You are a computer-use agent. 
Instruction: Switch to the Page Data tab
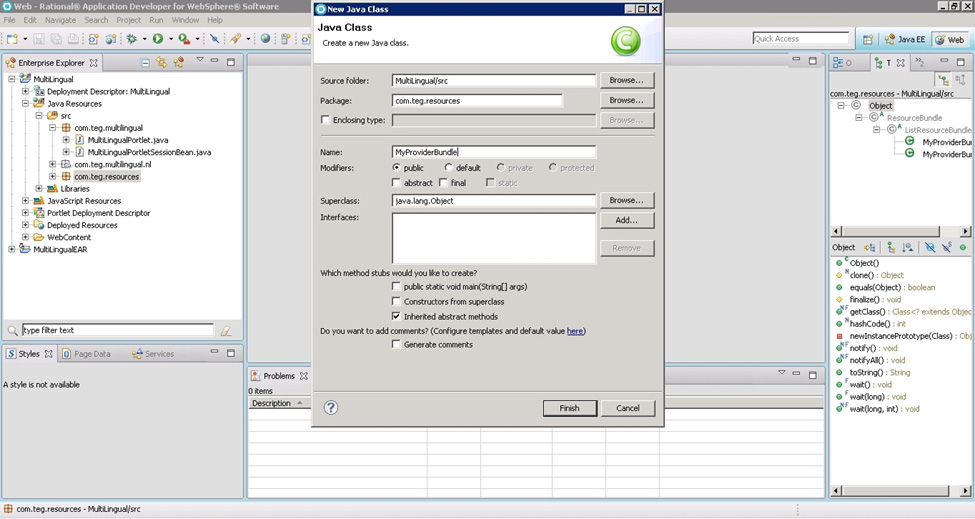(x=92, y=354)
